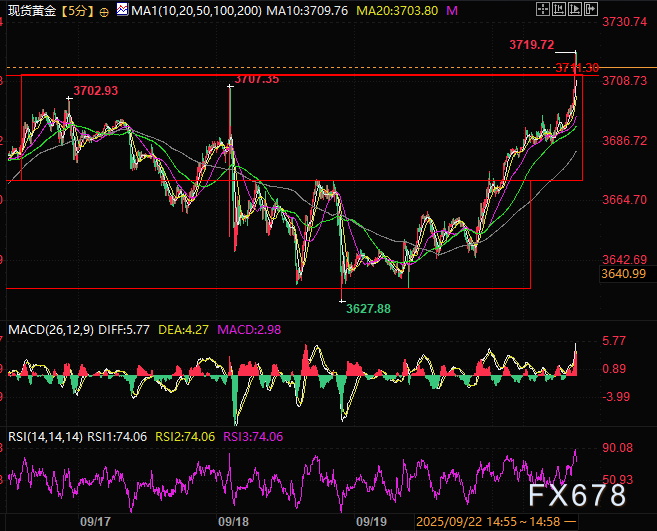Click the FX678 watermark logo

pos(578,494)
